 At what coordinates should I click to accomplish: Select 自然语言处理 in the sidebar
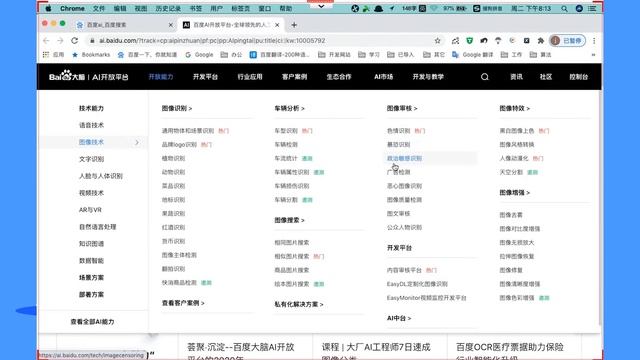(x=98, y=227)
